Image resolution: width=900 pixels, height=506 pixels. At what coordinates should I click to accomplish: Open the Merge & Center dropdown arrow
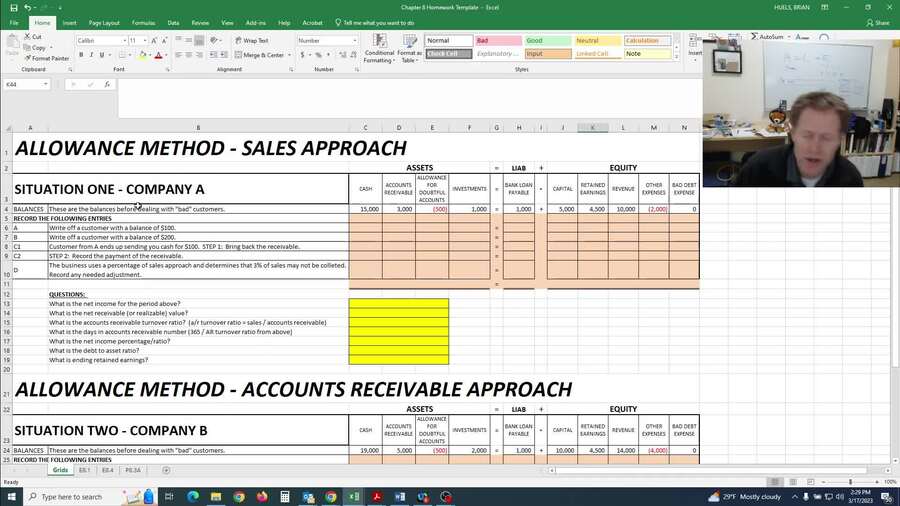coord(290,55)
